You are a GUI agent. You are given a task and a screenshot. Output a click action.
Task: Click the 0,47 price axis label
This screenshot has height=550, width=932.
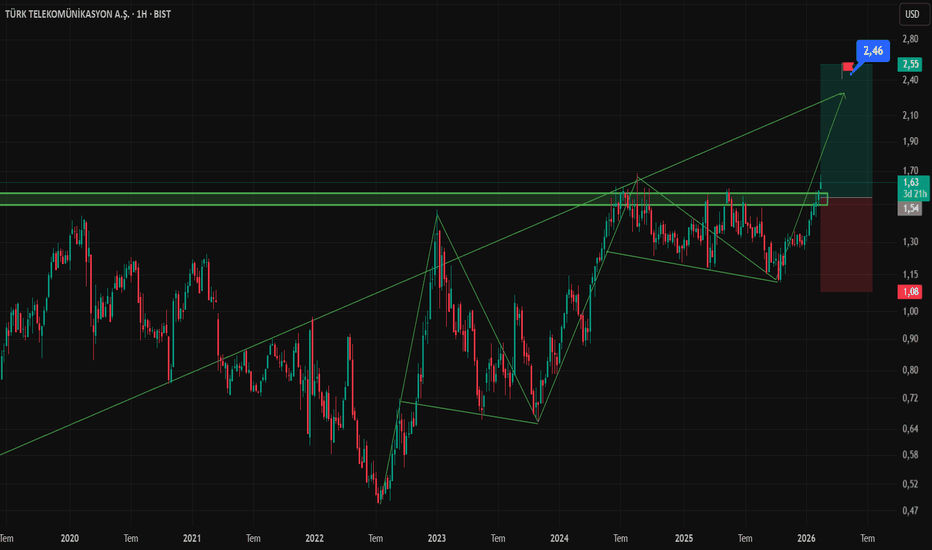910,510
